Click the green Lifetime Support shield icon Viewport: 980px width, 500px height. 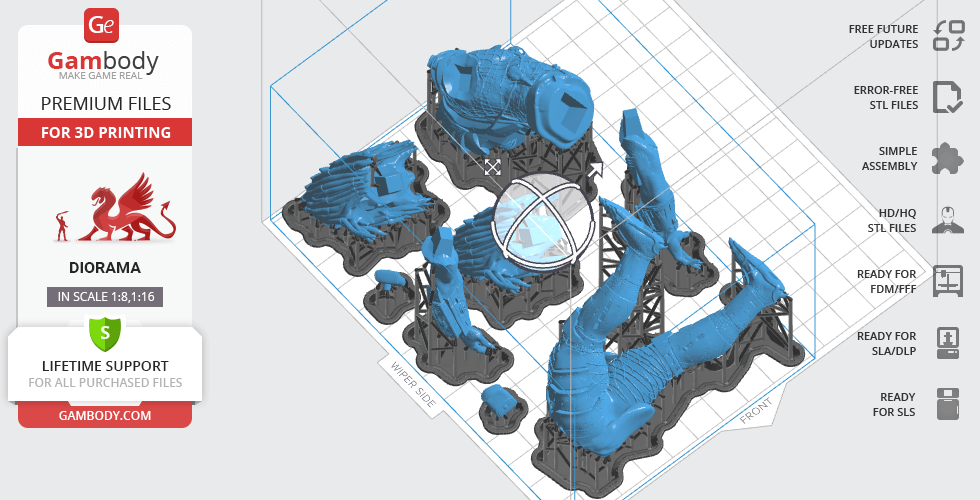(104, 331)
